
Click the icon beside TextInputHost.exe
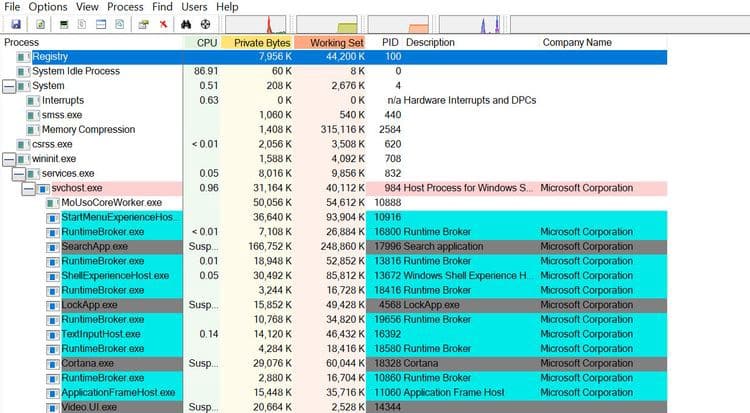pos(52,335)
